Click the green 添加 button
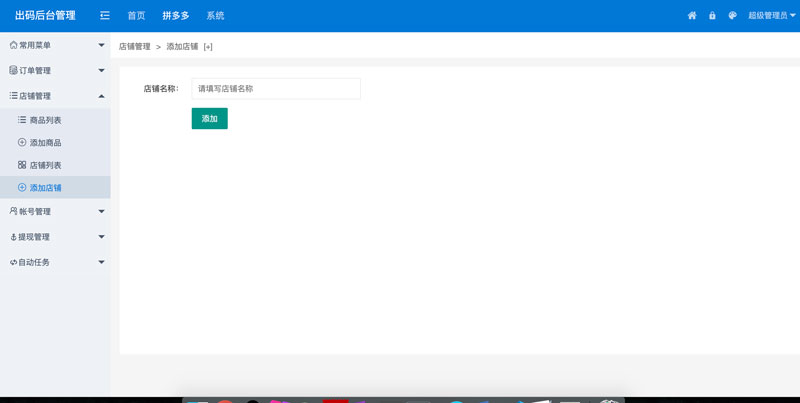The height and width of the screenshot is (403, 800). [210, 118]
